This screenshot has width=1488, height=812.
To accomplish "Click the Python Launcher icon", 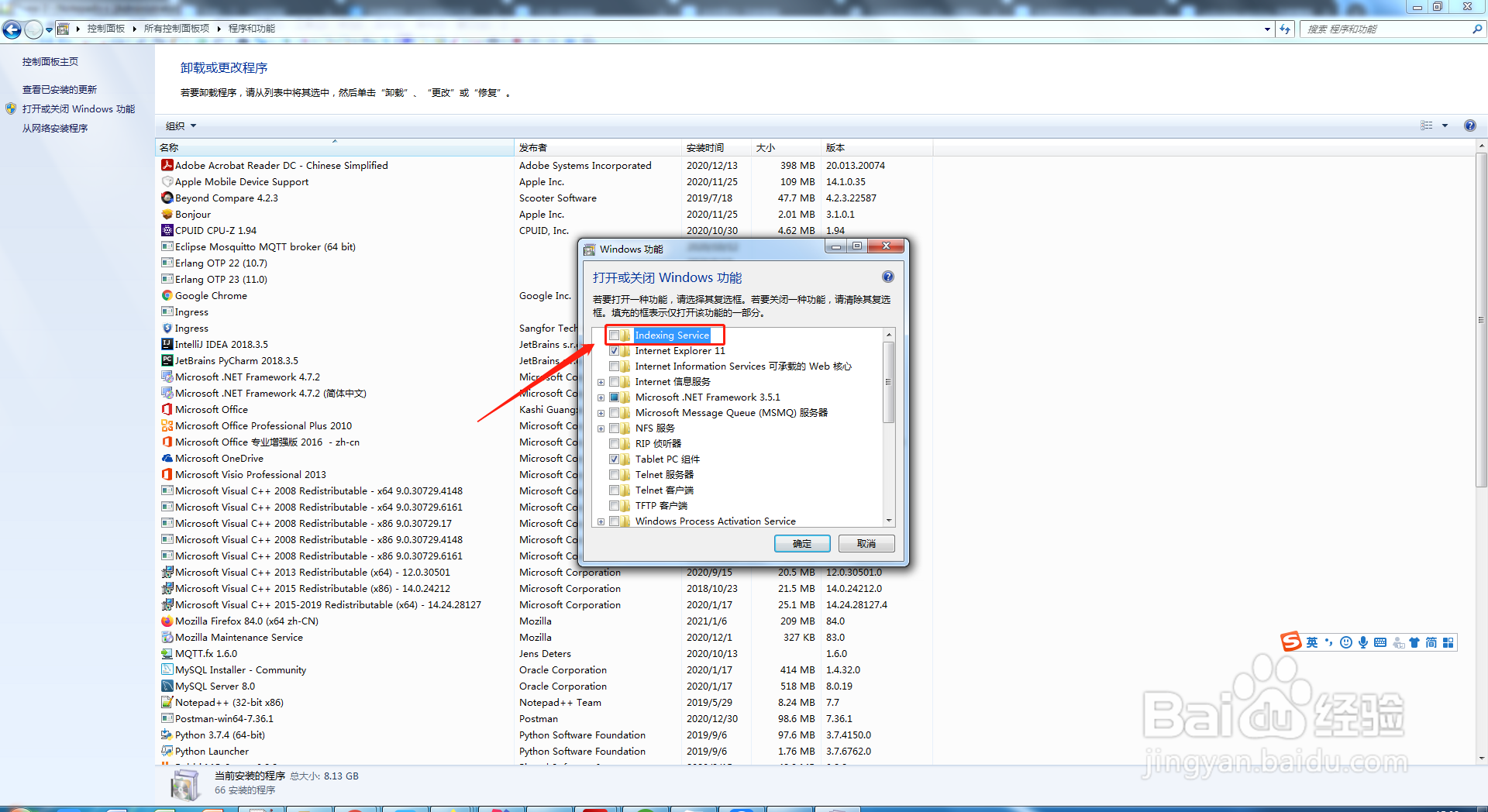I will click(x=167, y=751).
